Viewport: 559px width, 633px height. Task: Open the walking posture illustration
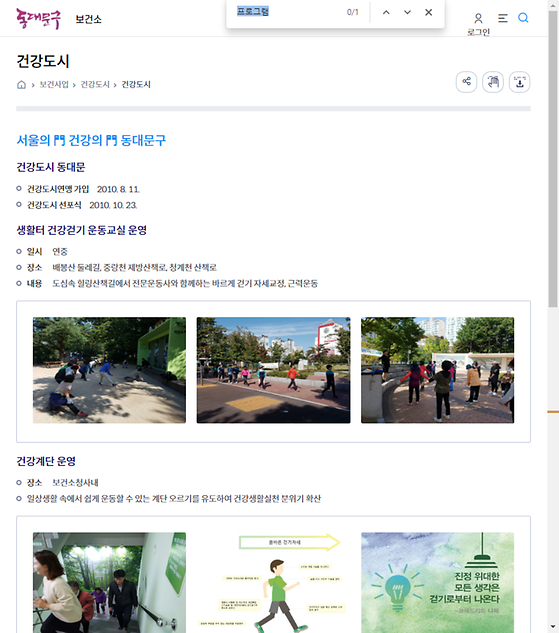(274, 583)
